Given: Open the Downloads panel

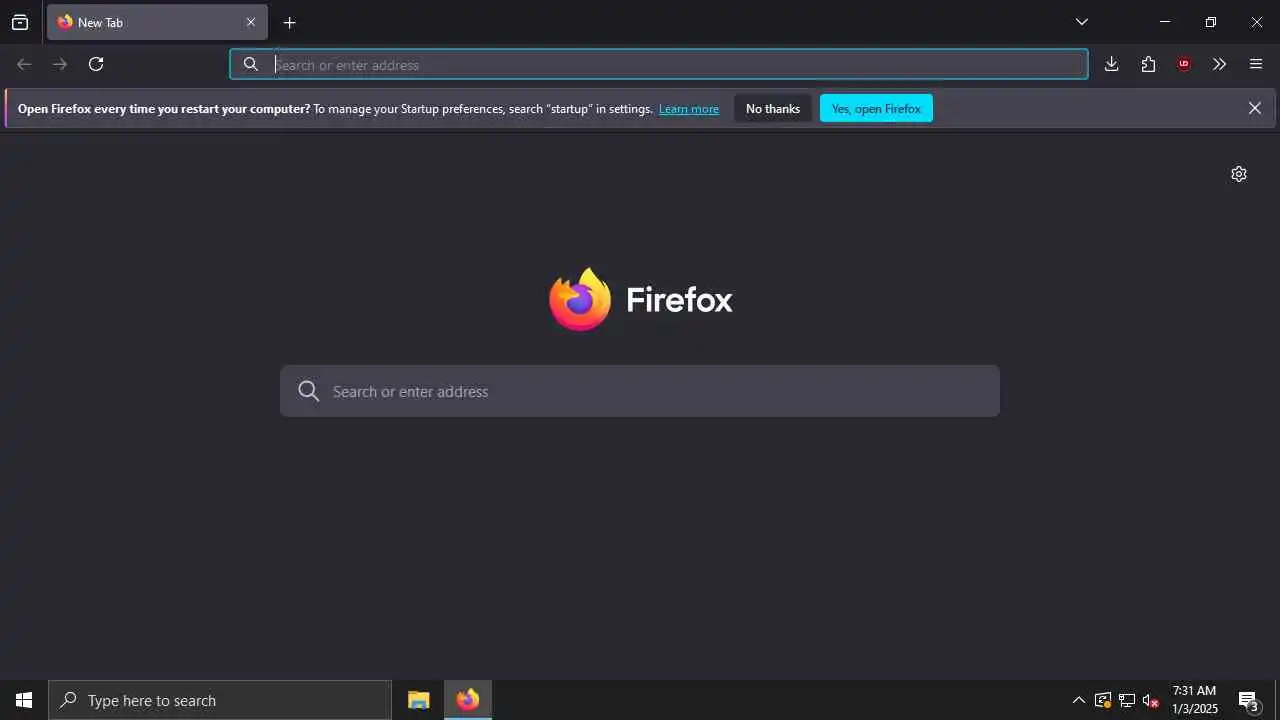Looking at the screenshot, I should point(1111,64).
